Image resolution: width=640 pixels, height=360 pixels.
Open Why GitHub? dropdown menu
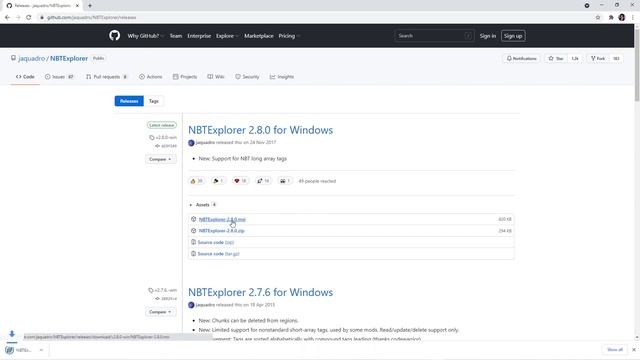click(145, 36)
